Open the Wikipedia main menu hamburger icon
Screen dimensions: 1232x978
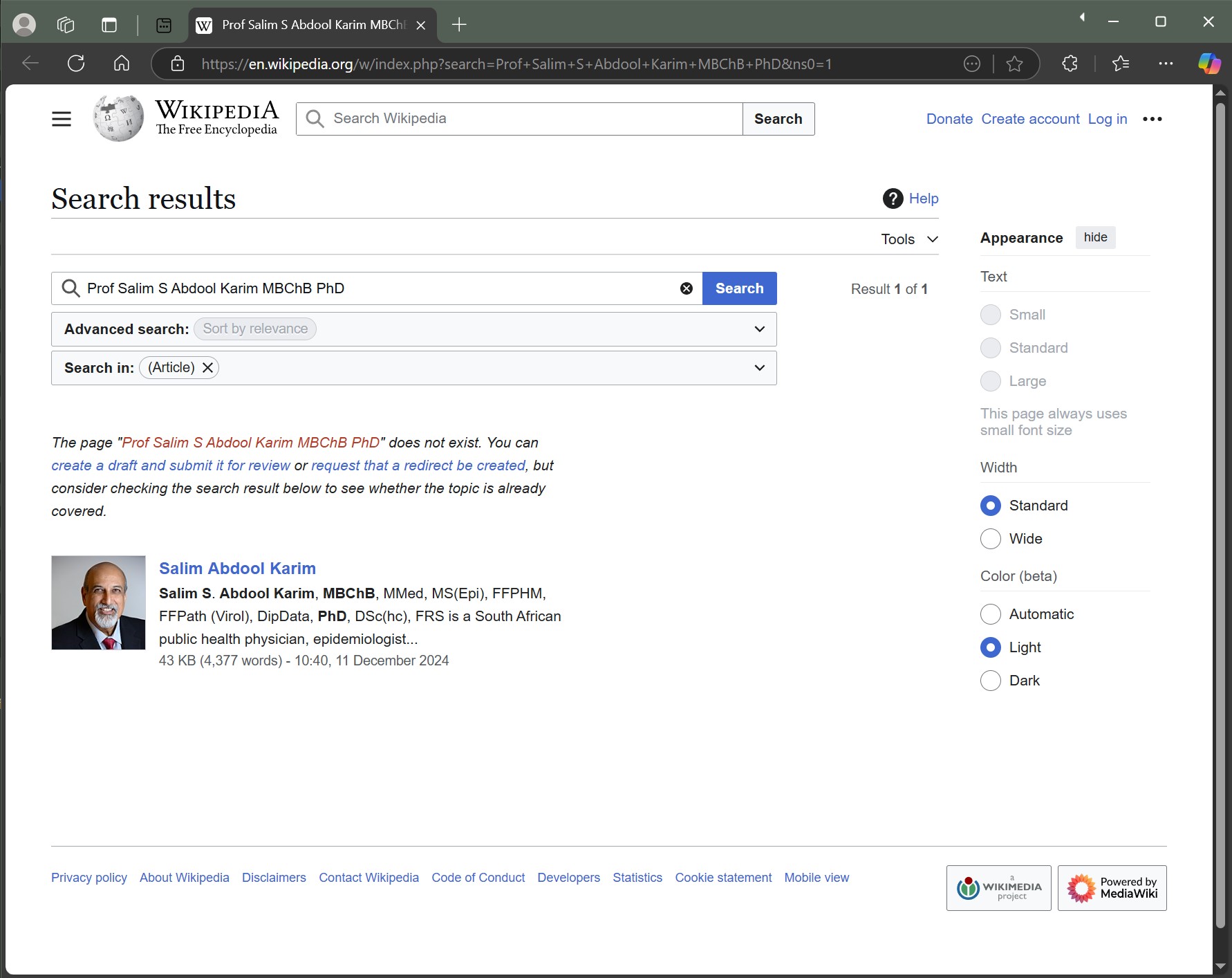(62, 119)
